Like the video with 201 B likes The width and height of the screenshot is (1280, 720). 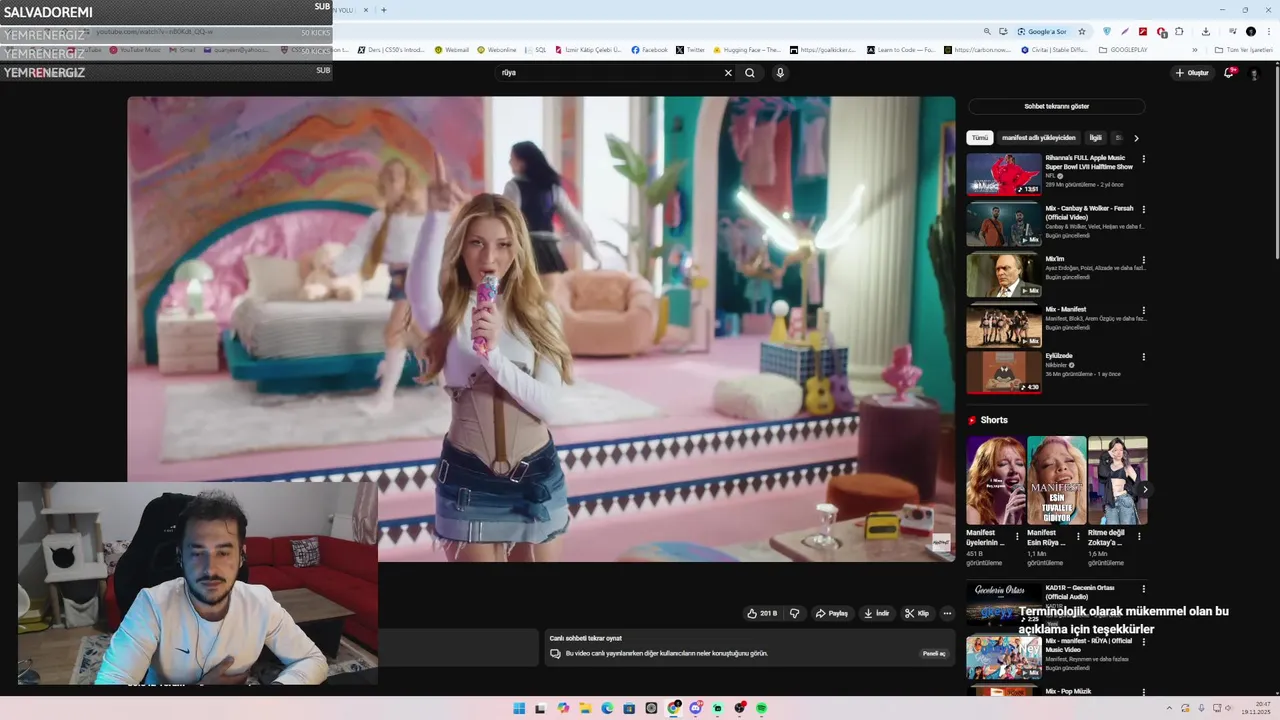762,613
